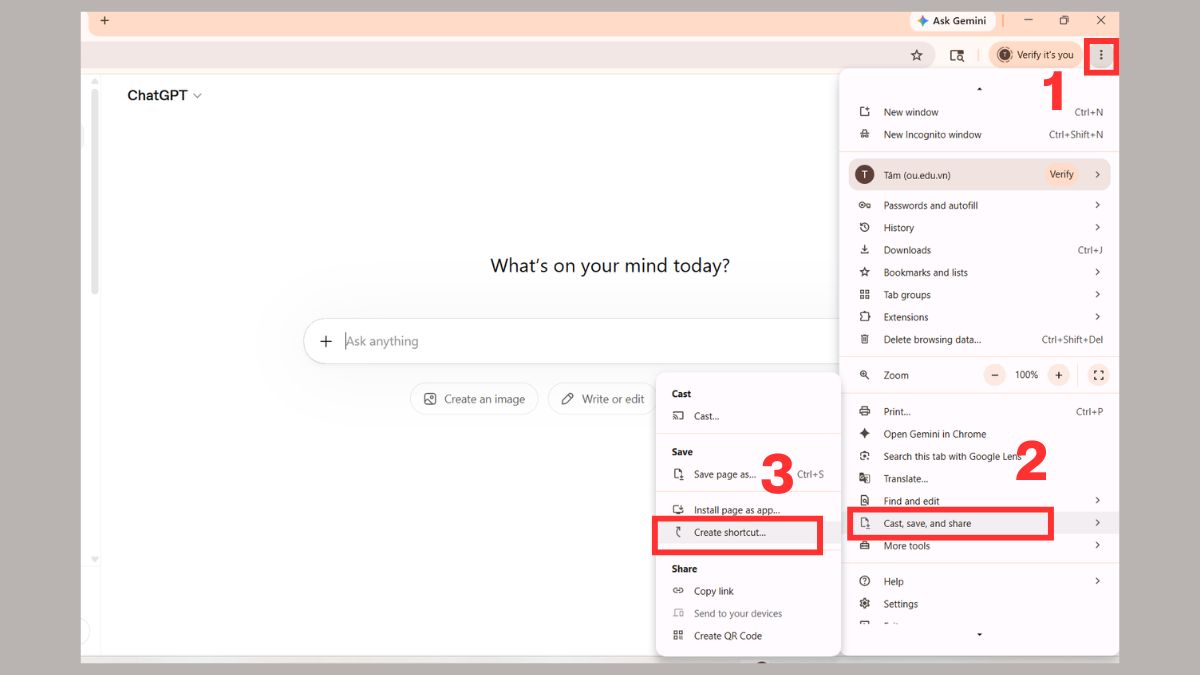Open the ChatGPT model selector dropdown
Screen dimensions: 1200x675
[x=164, y=95]
